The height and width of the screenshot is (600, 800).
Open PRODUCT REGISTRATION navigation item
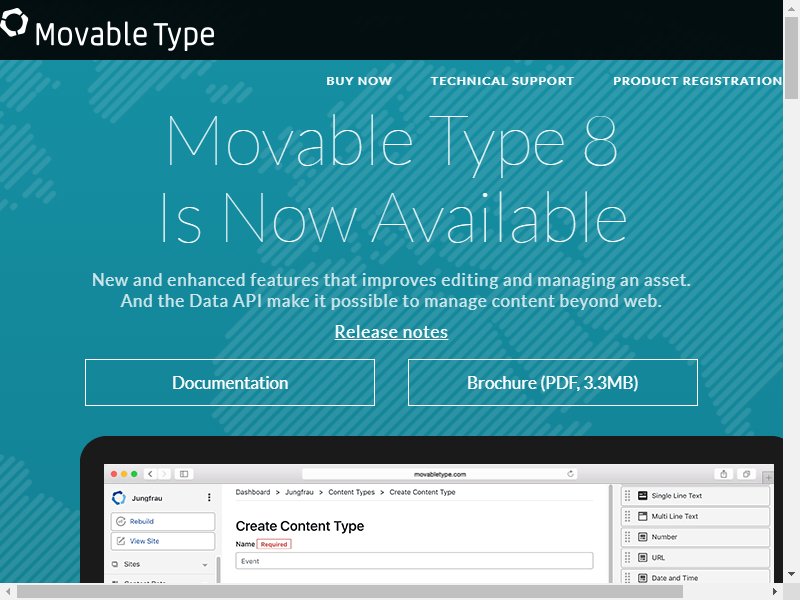(x=697, y=81)
